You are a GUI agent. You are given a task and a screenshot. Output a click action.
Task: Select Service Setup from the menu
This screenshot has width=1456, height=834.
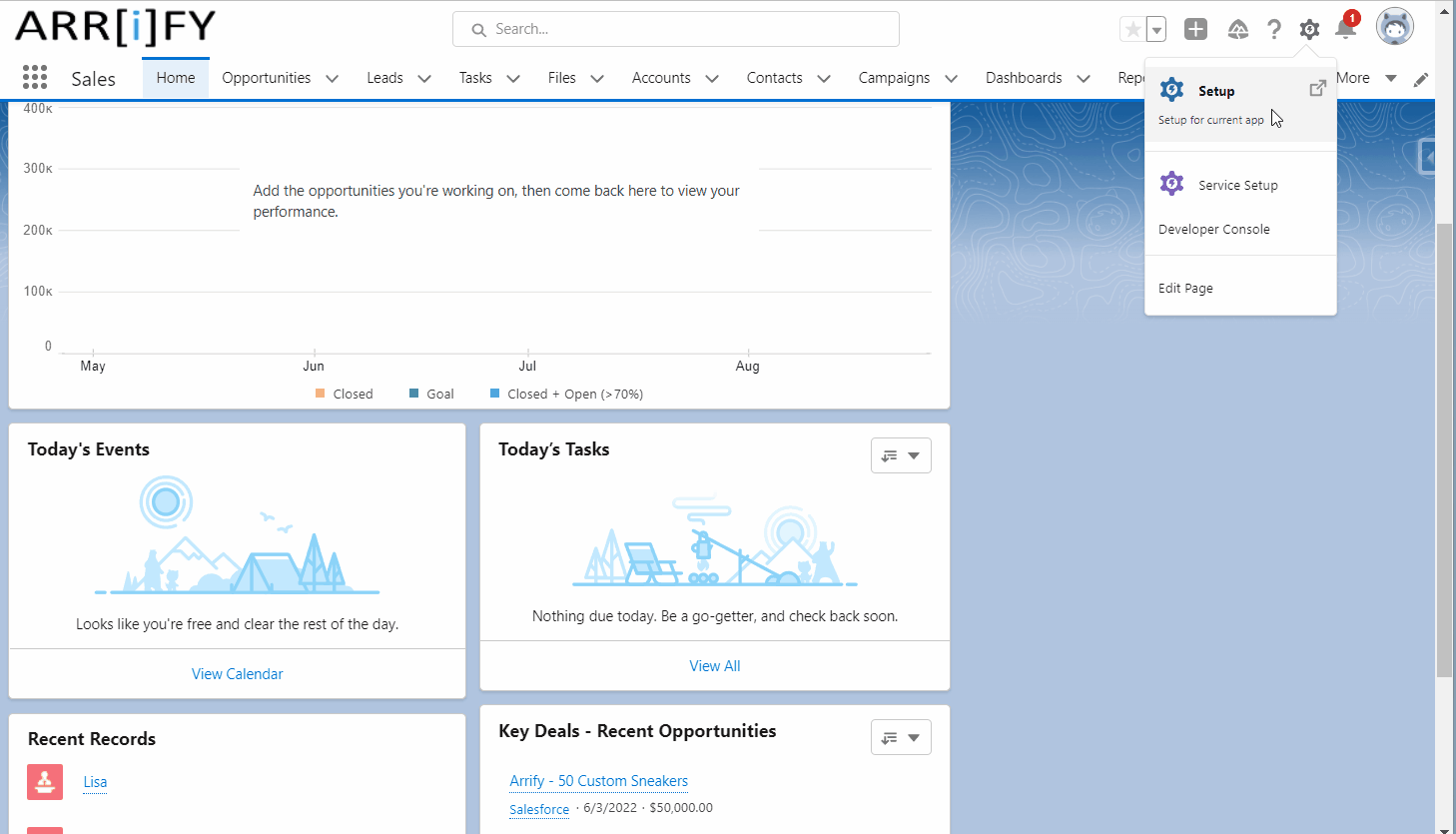point(1237,185)
